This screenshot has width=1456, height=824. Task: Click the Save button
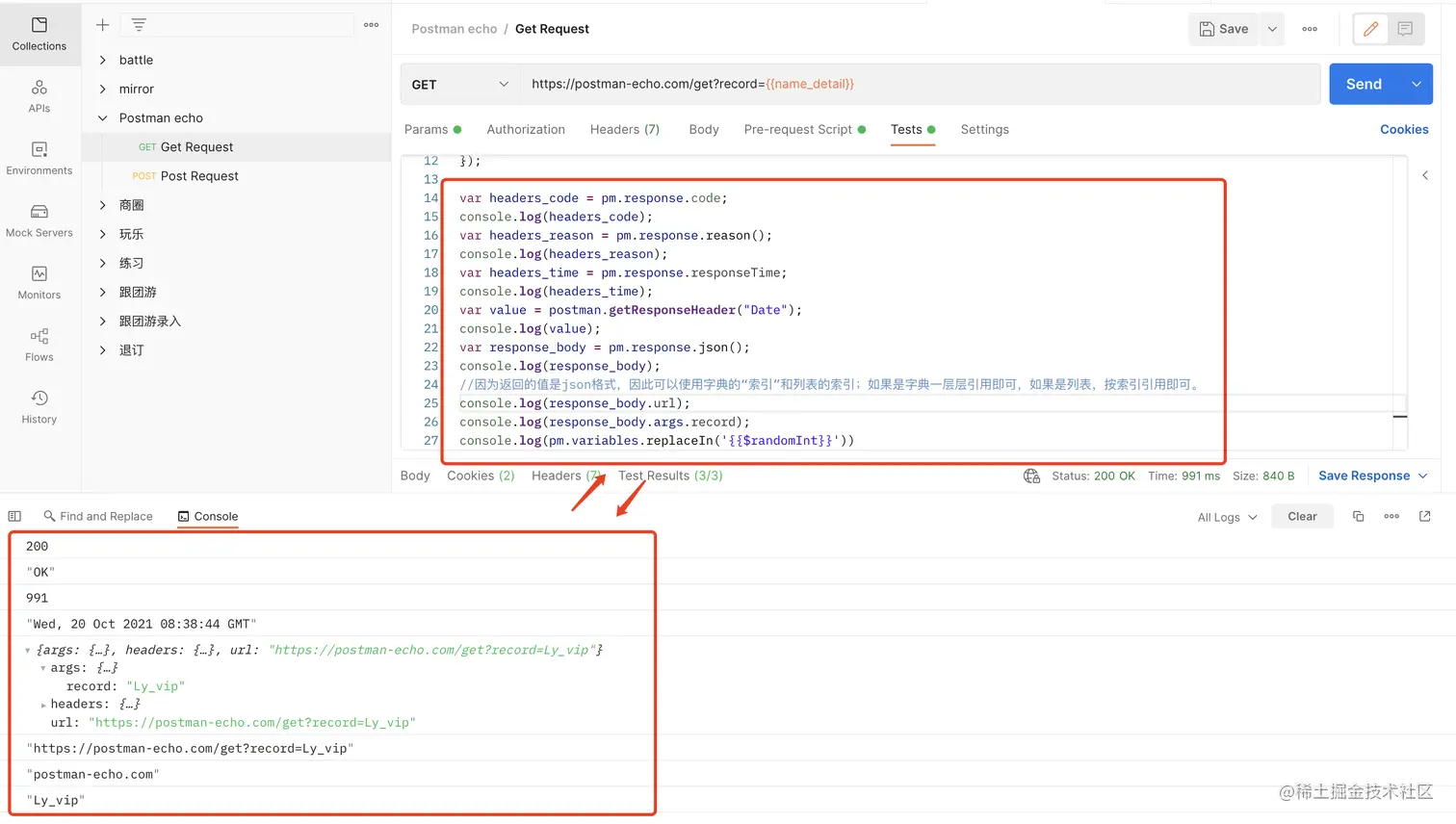(1224, 29)
